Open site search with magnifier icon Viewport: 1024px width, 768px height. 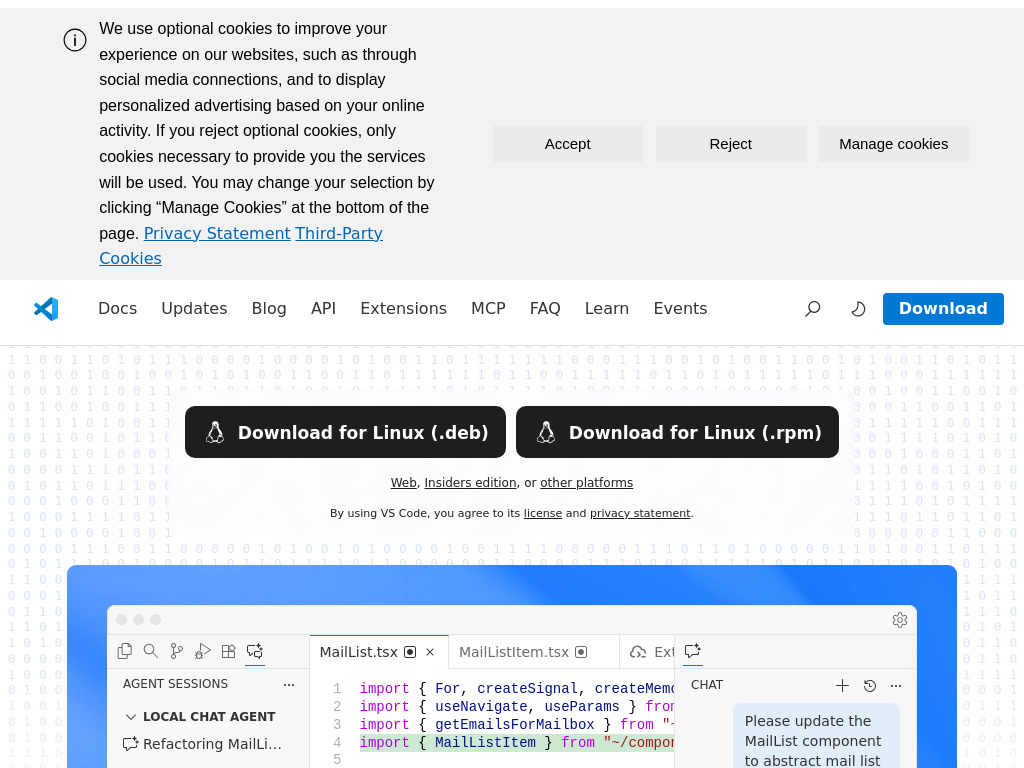(x=812, y=309)
